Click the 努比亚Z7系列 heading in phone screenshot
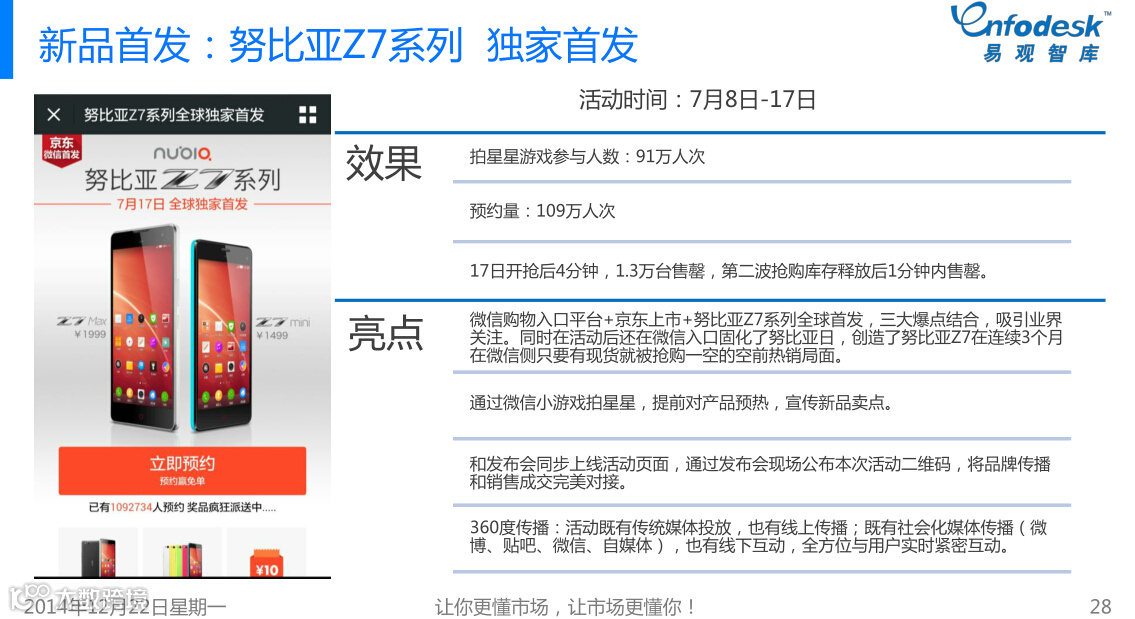The image size is (1135, 619). pos(182,180)
